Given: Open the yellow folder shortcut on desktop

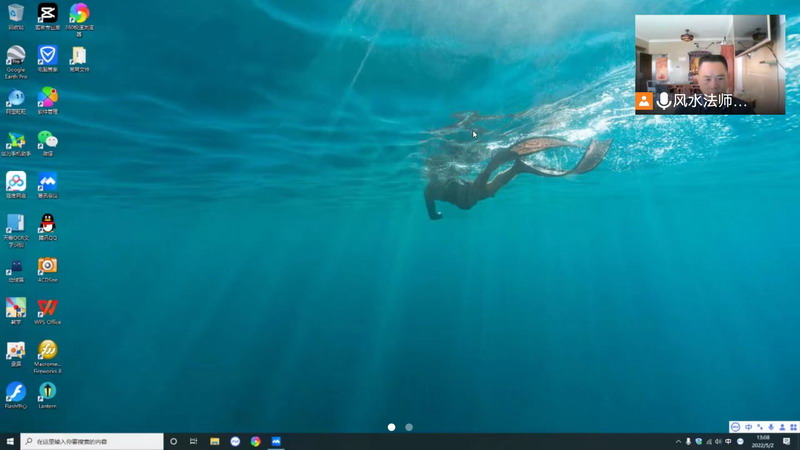Looking at the screenshot, I should (79, 59).
